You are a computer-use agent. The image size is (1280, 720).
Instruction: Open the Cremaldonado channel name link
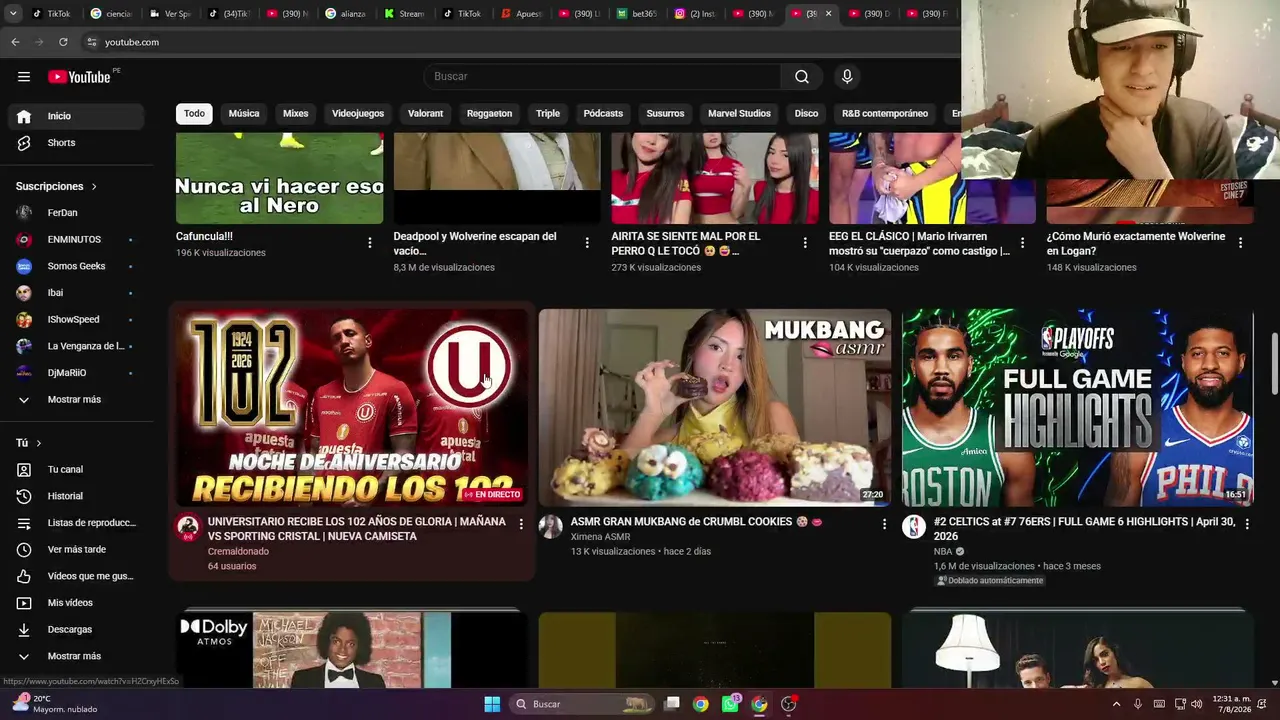(x=238, y=551)
